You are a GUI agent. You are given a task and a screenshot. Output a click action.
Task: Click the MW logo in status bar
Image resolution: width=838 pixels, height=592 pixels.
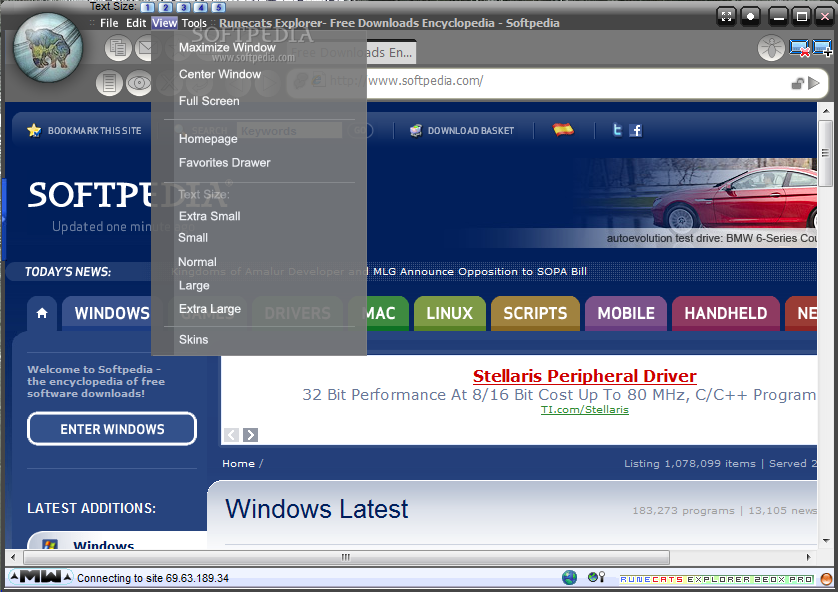click(41, 577)
